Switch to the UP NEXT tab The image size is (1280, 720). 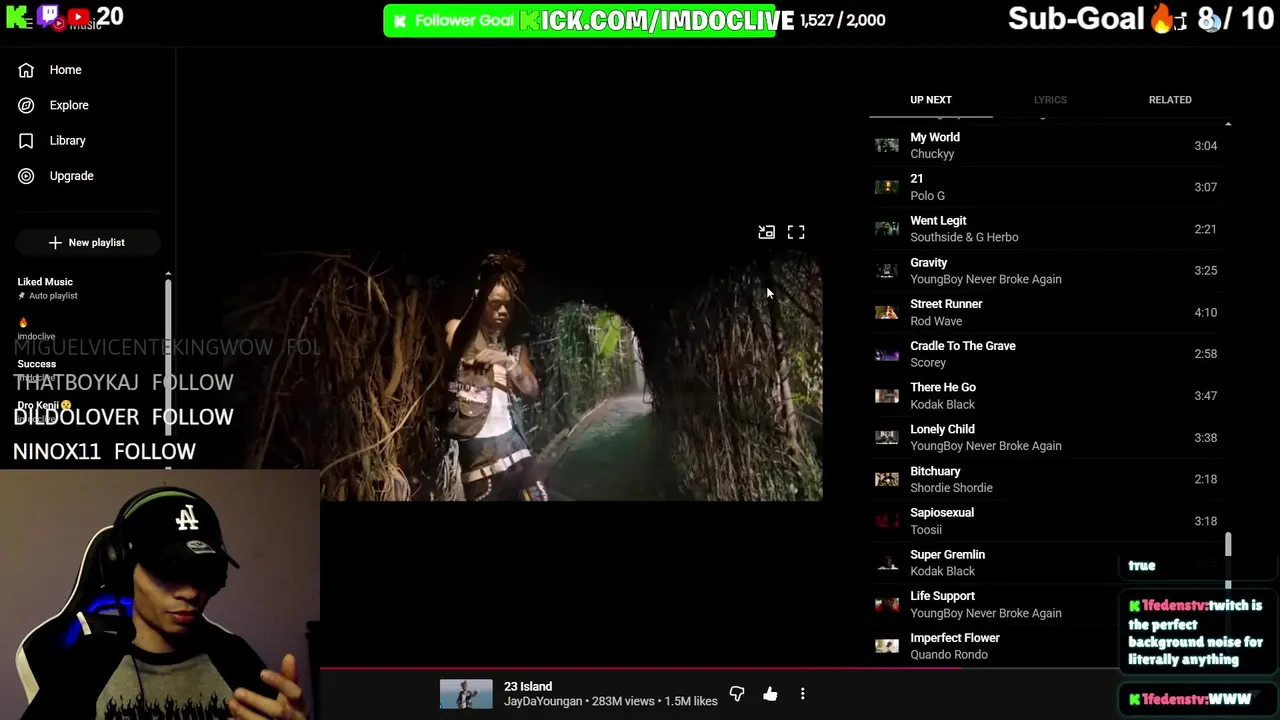point(930,100)
